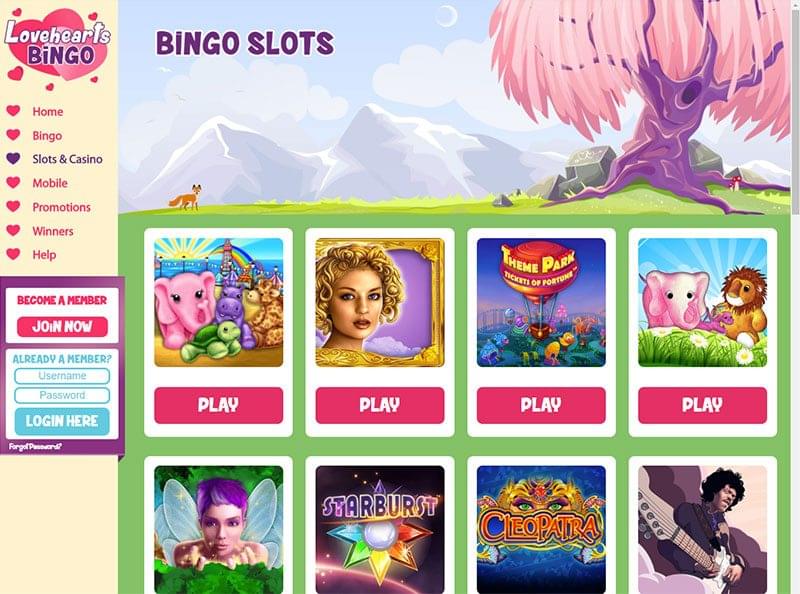This screenshot has width=800, height=594.
Task: Open the Mobile menu item
Action: tap(50, 183)
